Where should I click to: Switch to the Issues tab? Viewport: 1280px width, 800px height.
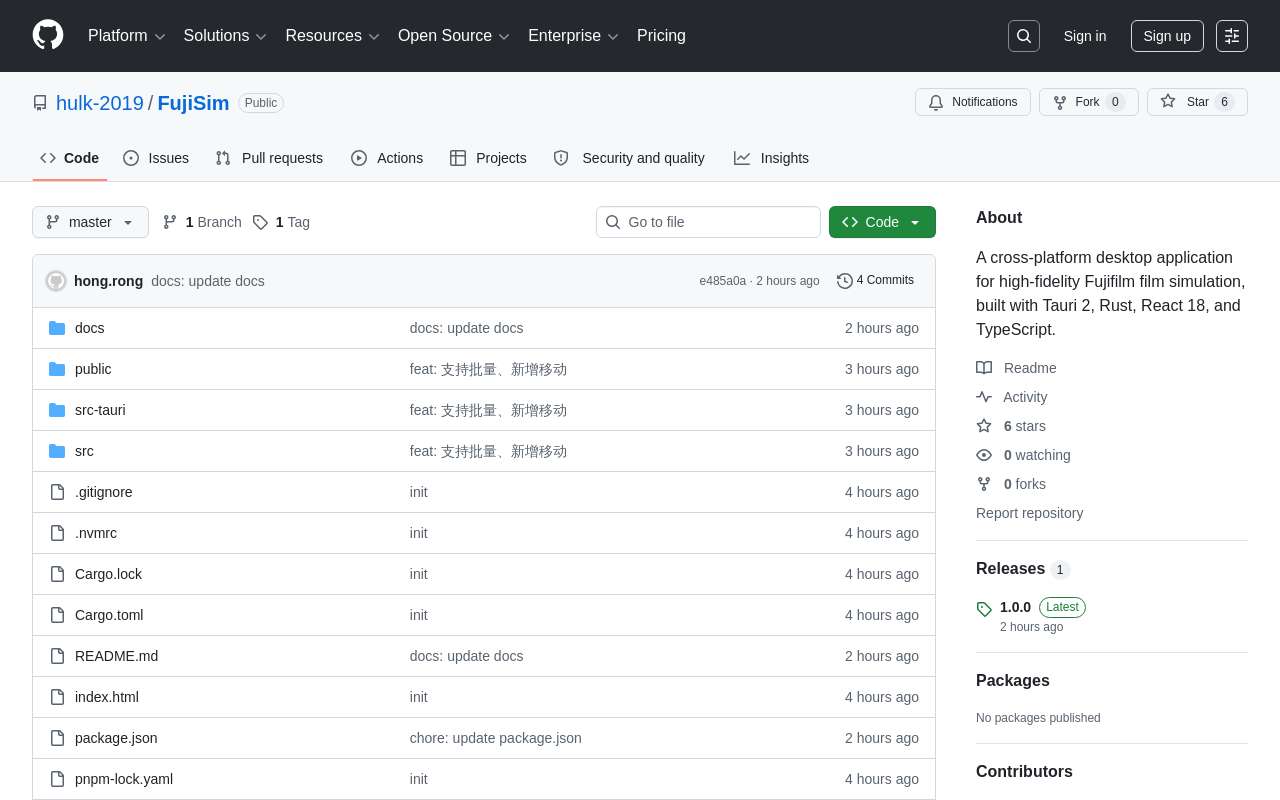(x=156, y=158)
